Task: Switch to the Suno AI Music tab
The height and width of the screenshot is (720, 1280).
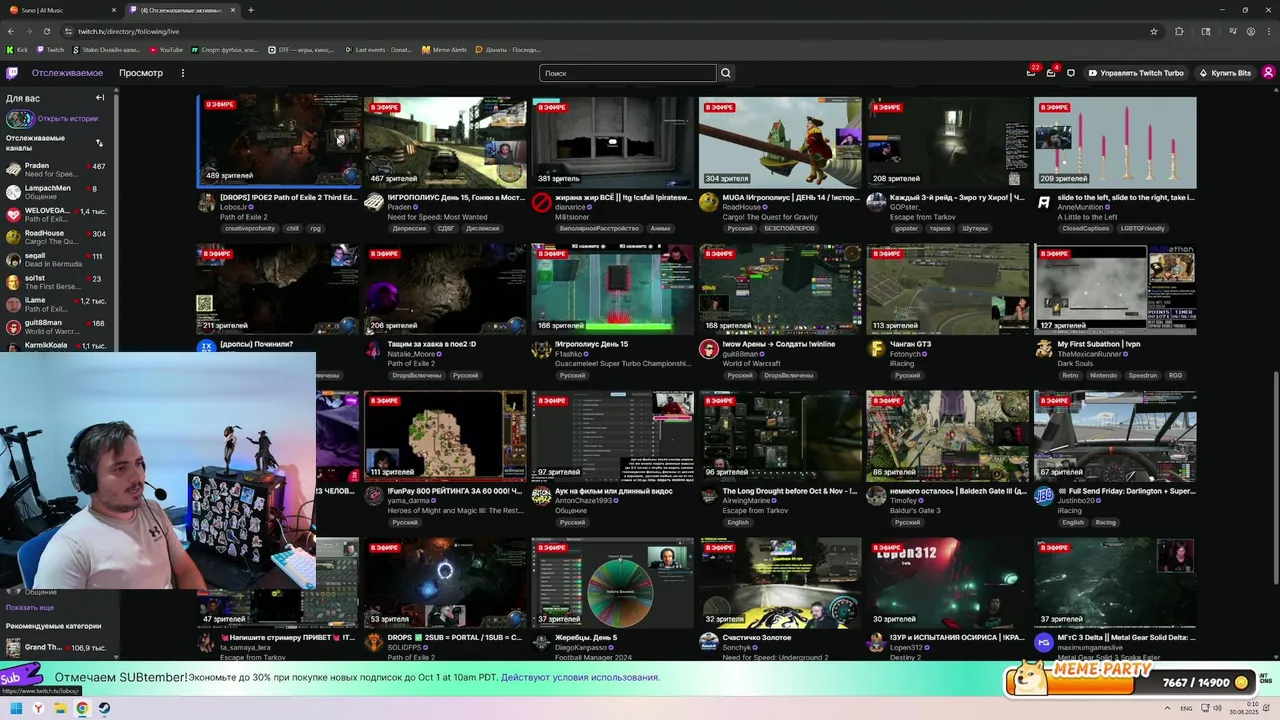Action: click(x=60, y=10)
